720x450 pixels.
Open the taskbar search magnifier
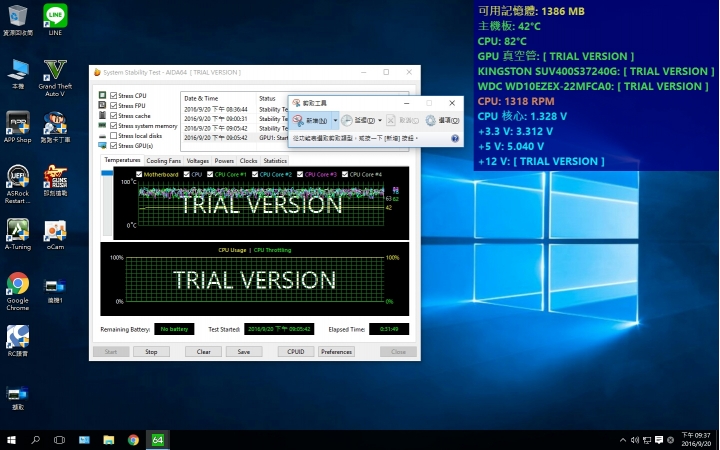35,440
